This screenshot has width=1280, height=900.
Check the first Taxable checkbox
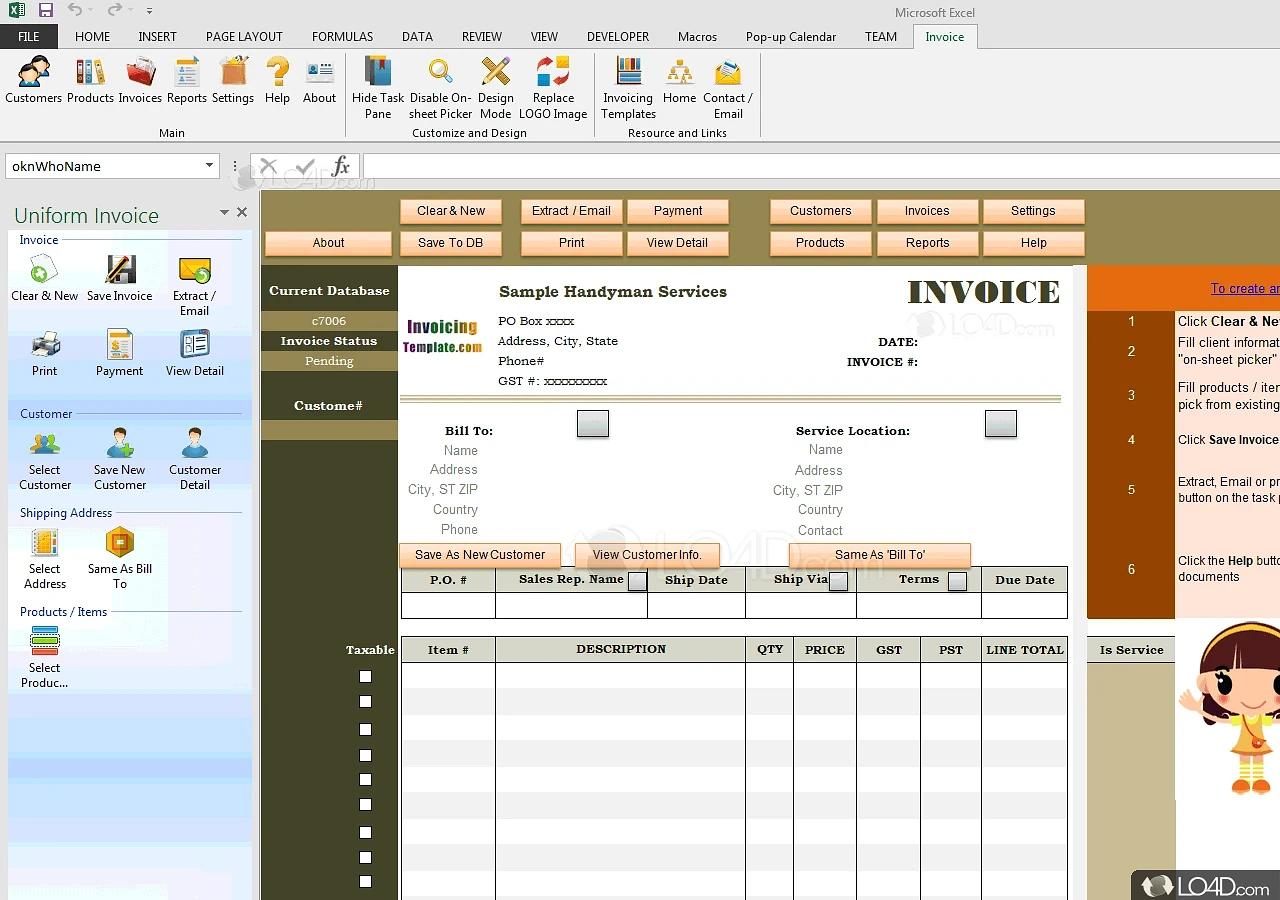(365, 676)
